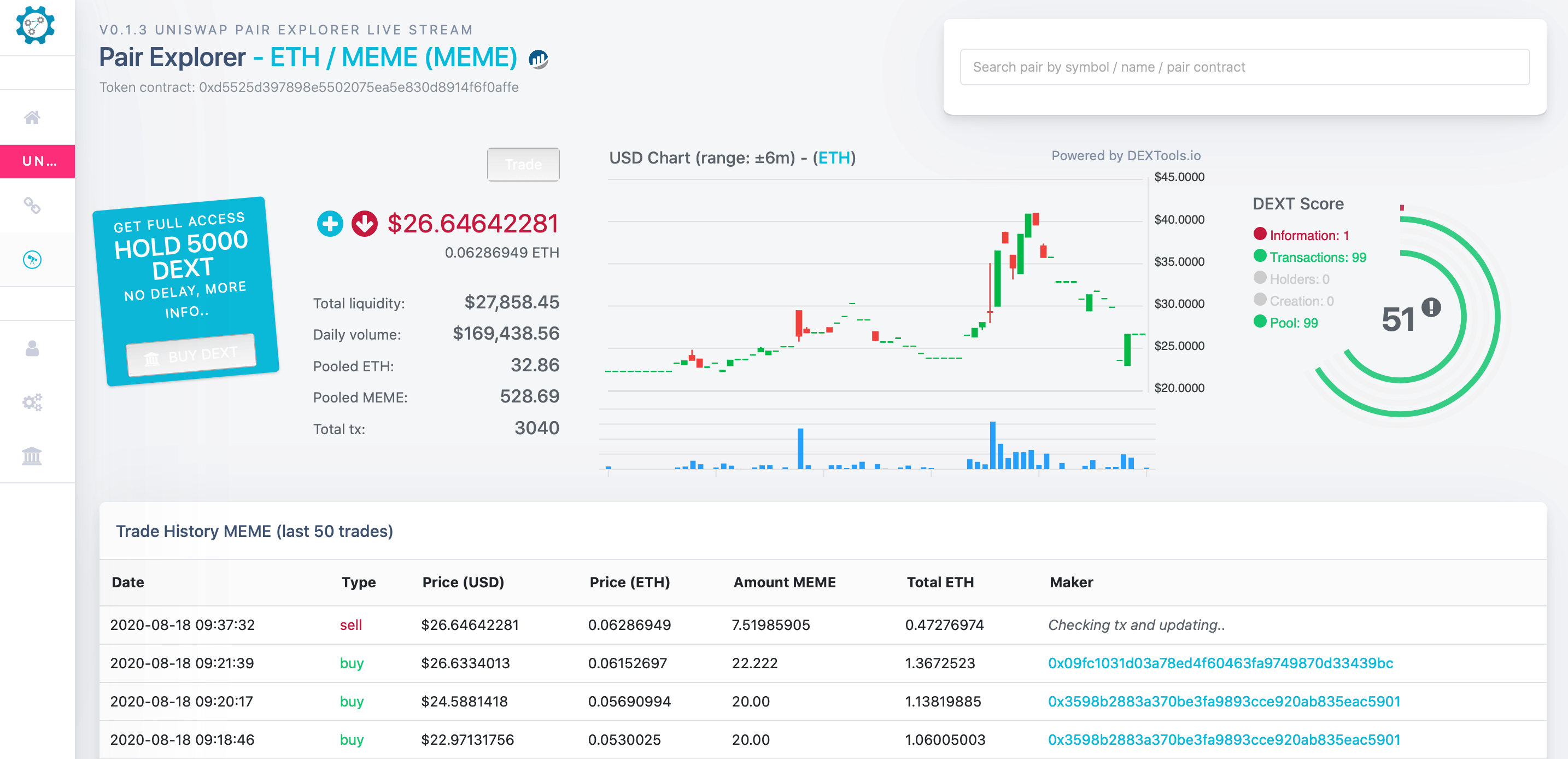The image size is (1568, 759).
Task: Click the Amount MEME column header
Action: click(784, 582)
